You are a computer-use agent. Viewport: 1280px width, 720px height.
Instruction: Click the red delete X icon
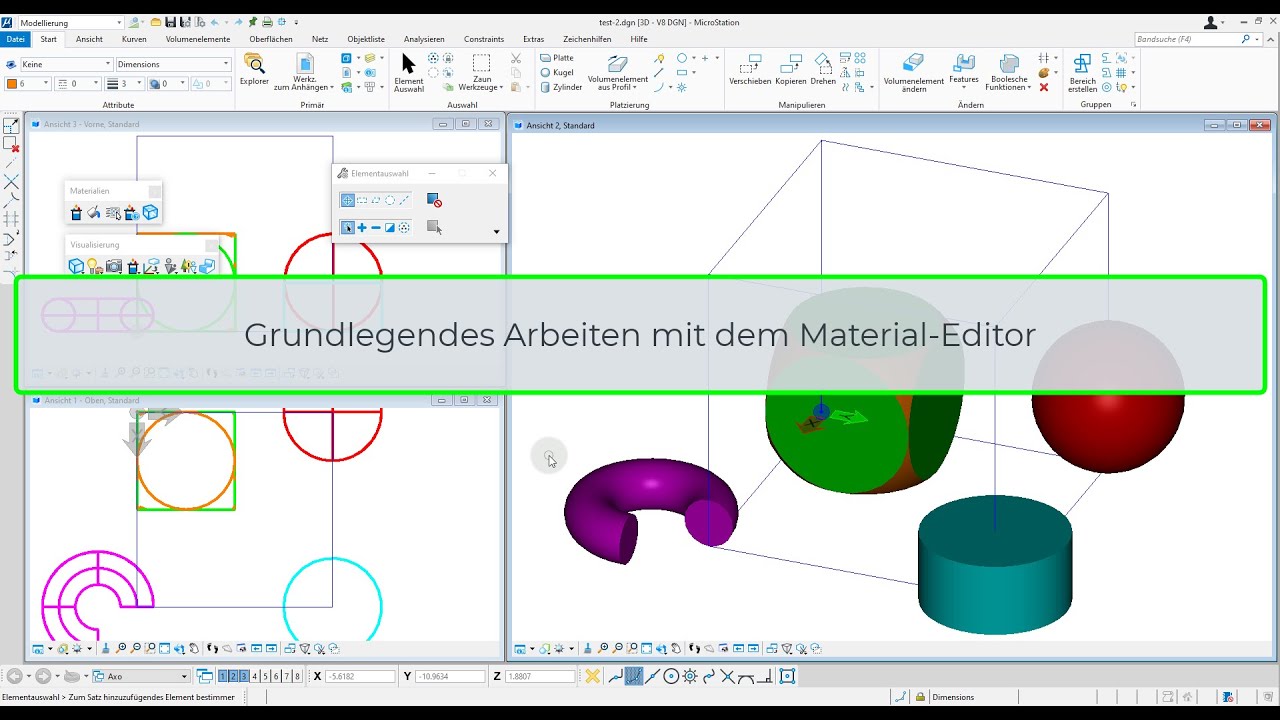[1044, 87]
